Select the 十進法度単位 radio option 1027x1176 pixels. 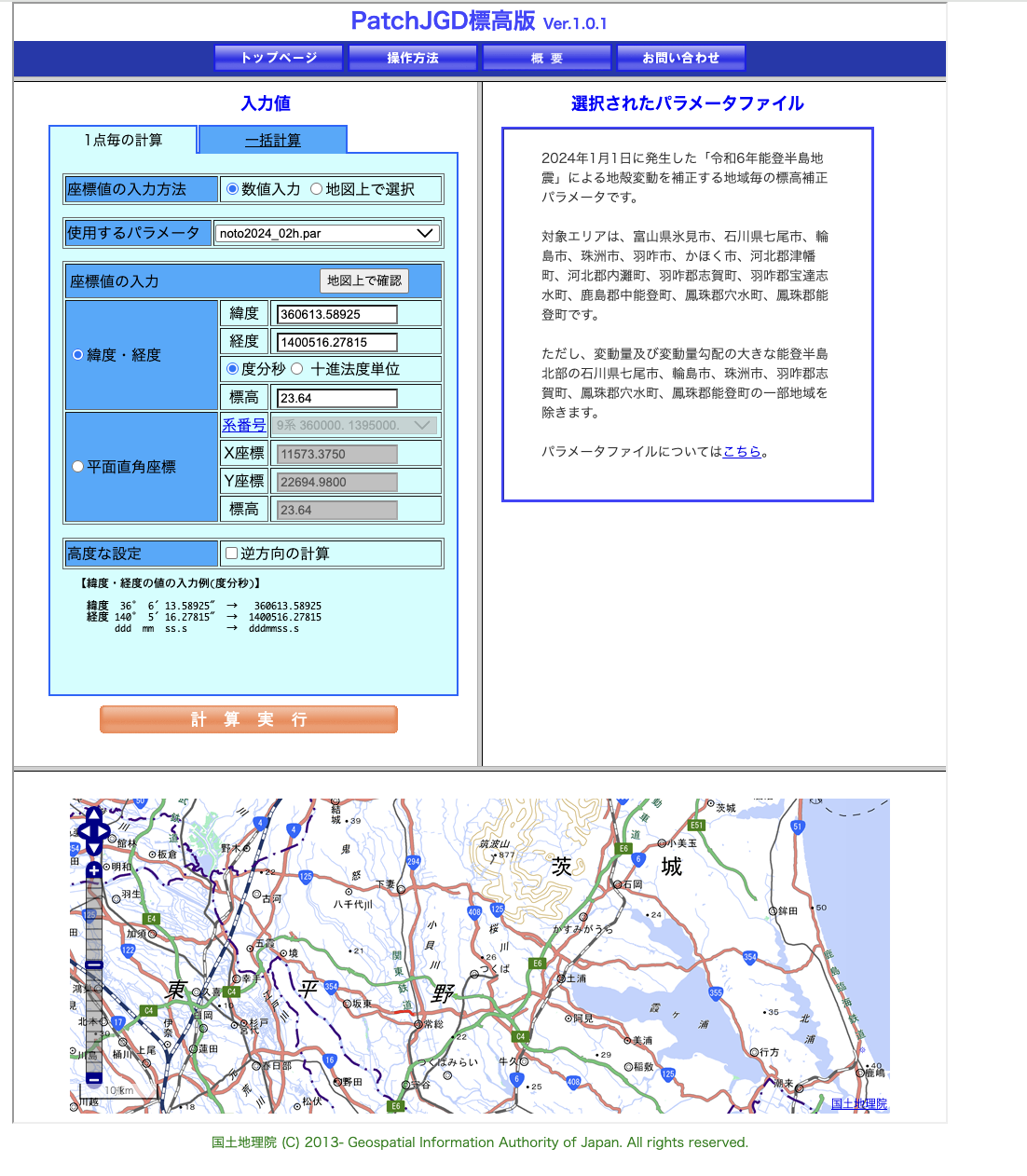coord(297,369)
